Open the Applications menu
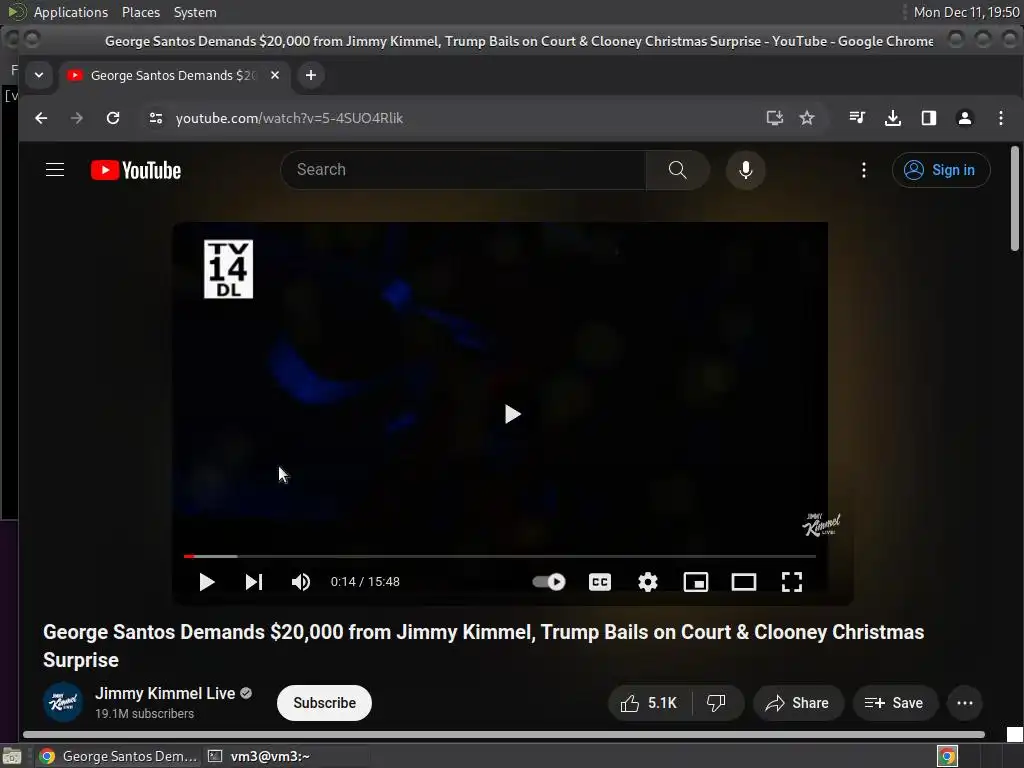 pyautogui.click(x=71, y=12)
